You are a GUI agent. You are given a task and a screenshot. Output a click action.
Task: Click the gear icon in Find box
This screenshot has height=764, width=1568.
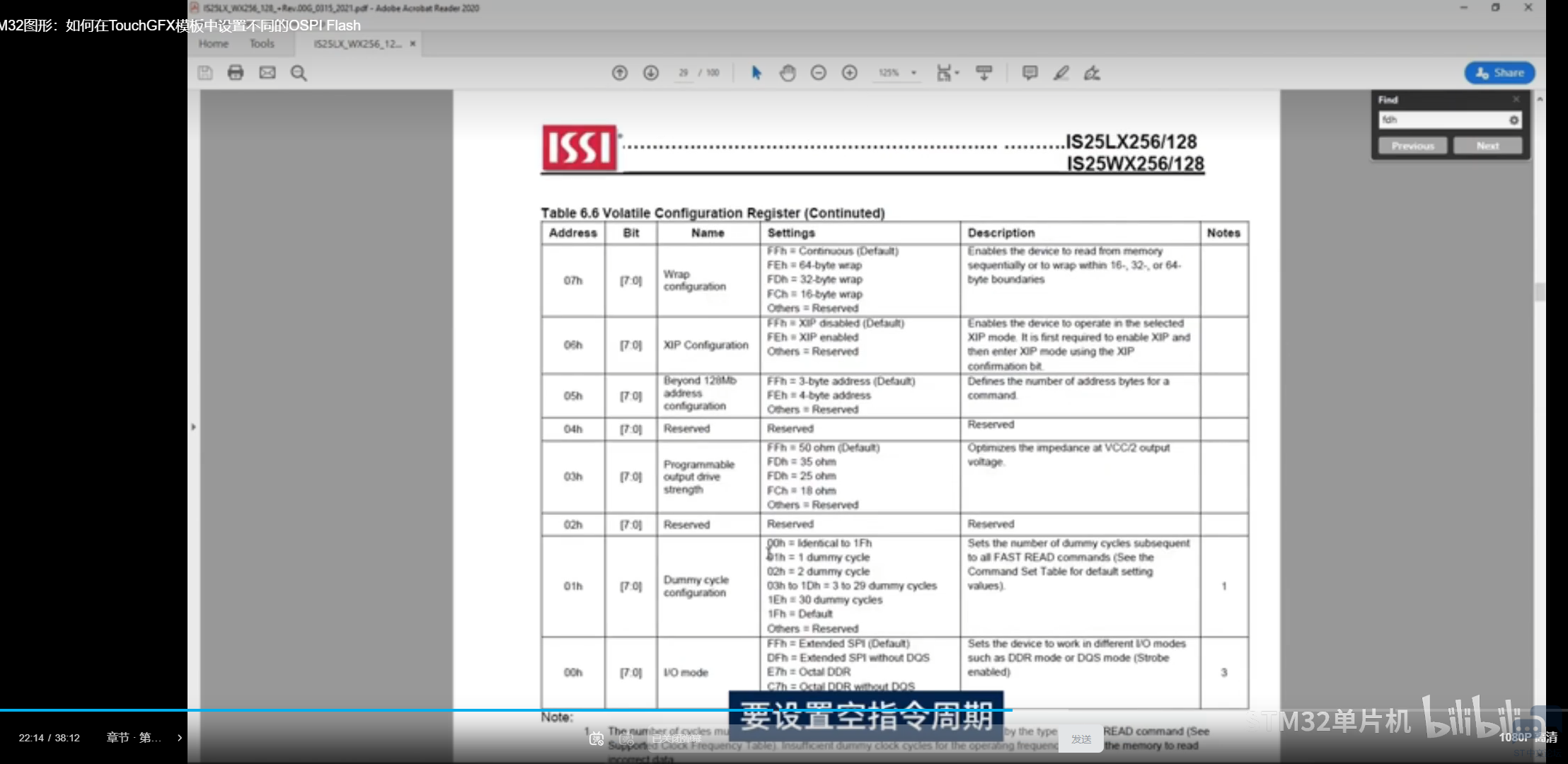1514,120
